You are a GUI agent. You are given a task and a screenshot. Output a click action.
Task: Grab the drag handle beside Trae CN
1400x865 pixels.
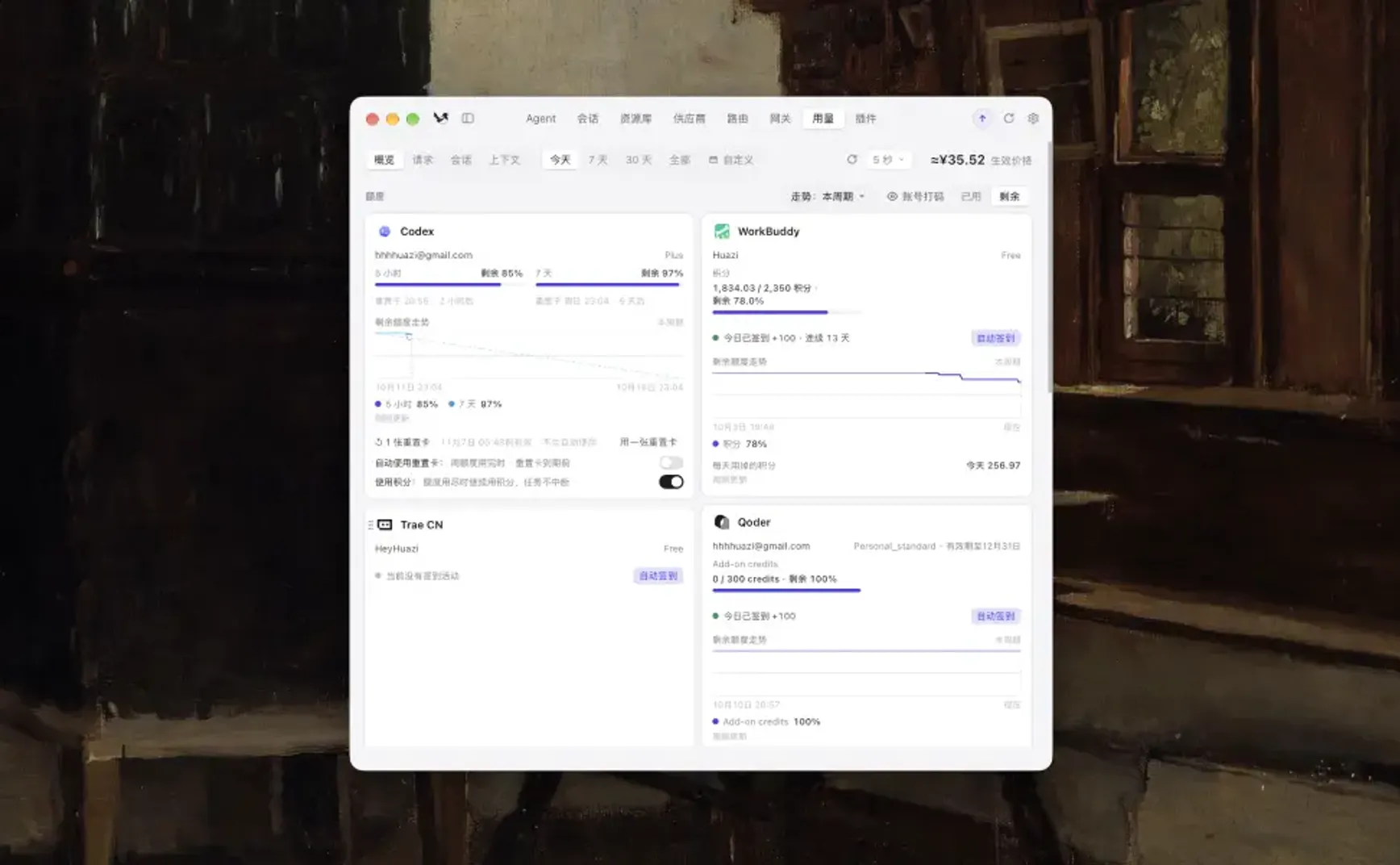point(370,524)
